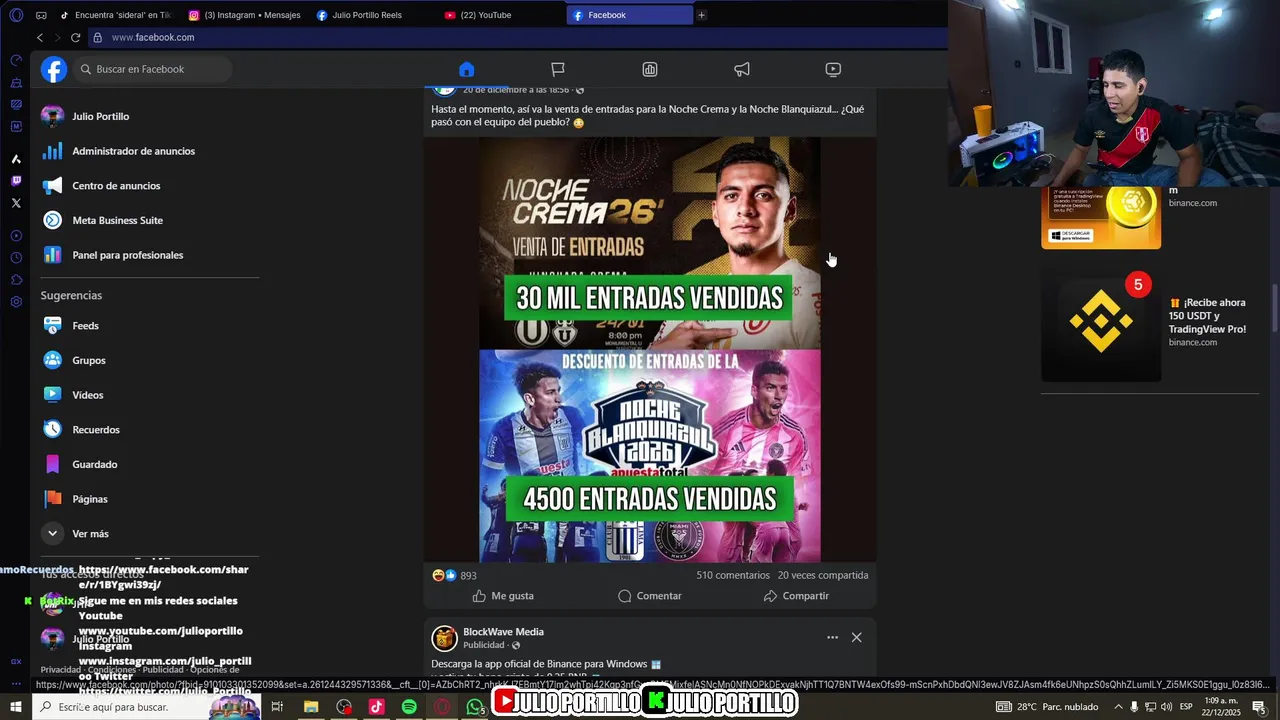Open History clock icon in Opera sidebar
Screen dimensions: 1280x720
pos(16,258)
